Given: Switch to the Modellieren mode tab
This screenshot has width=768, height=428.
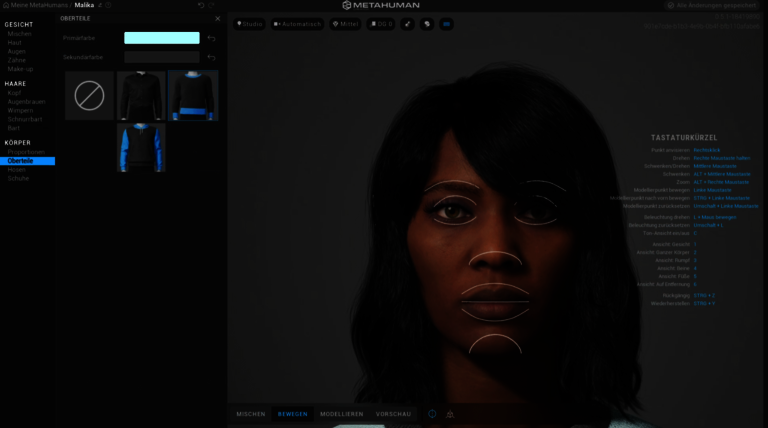Looking at the screenshot, I should (x=342, y=414).
